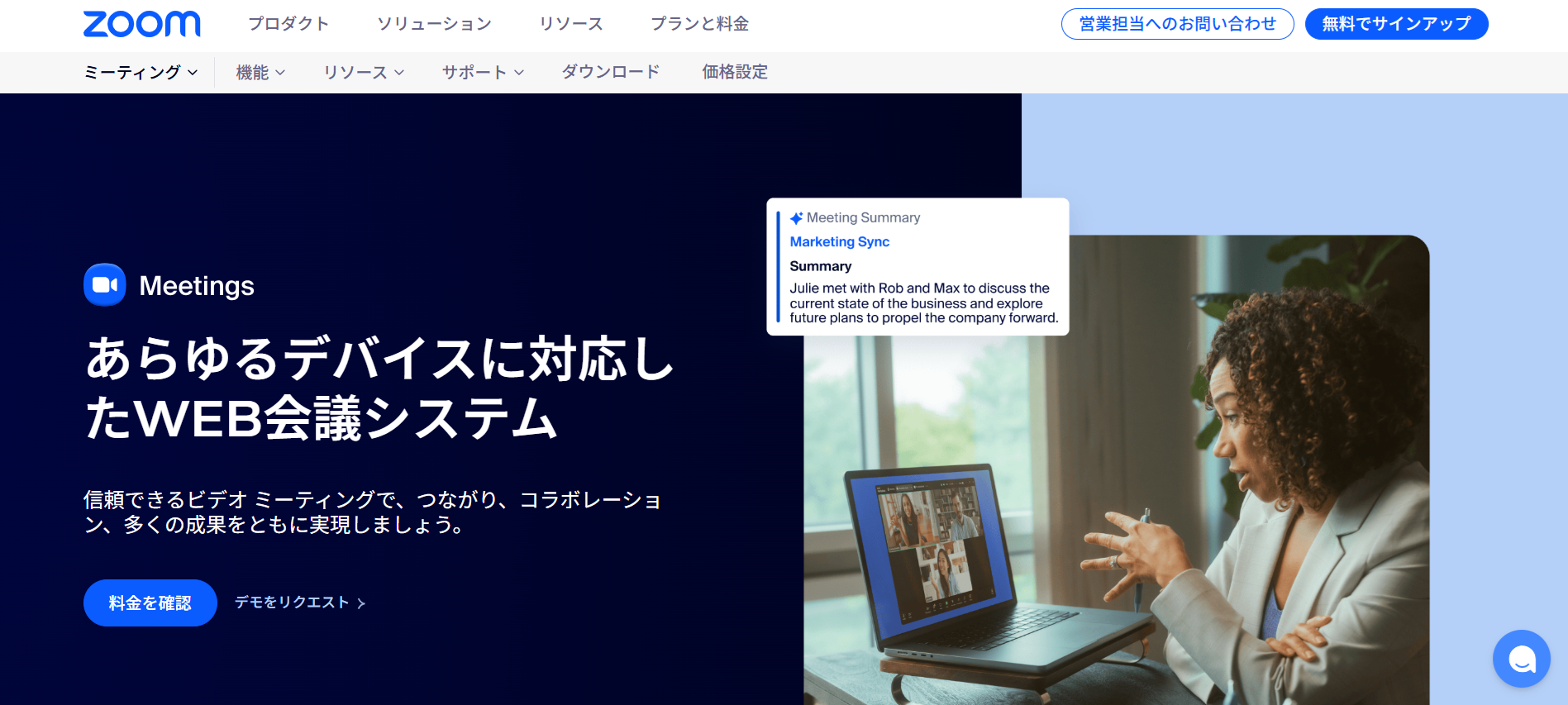Open the ソリューション top menu

tap(434, 24)
